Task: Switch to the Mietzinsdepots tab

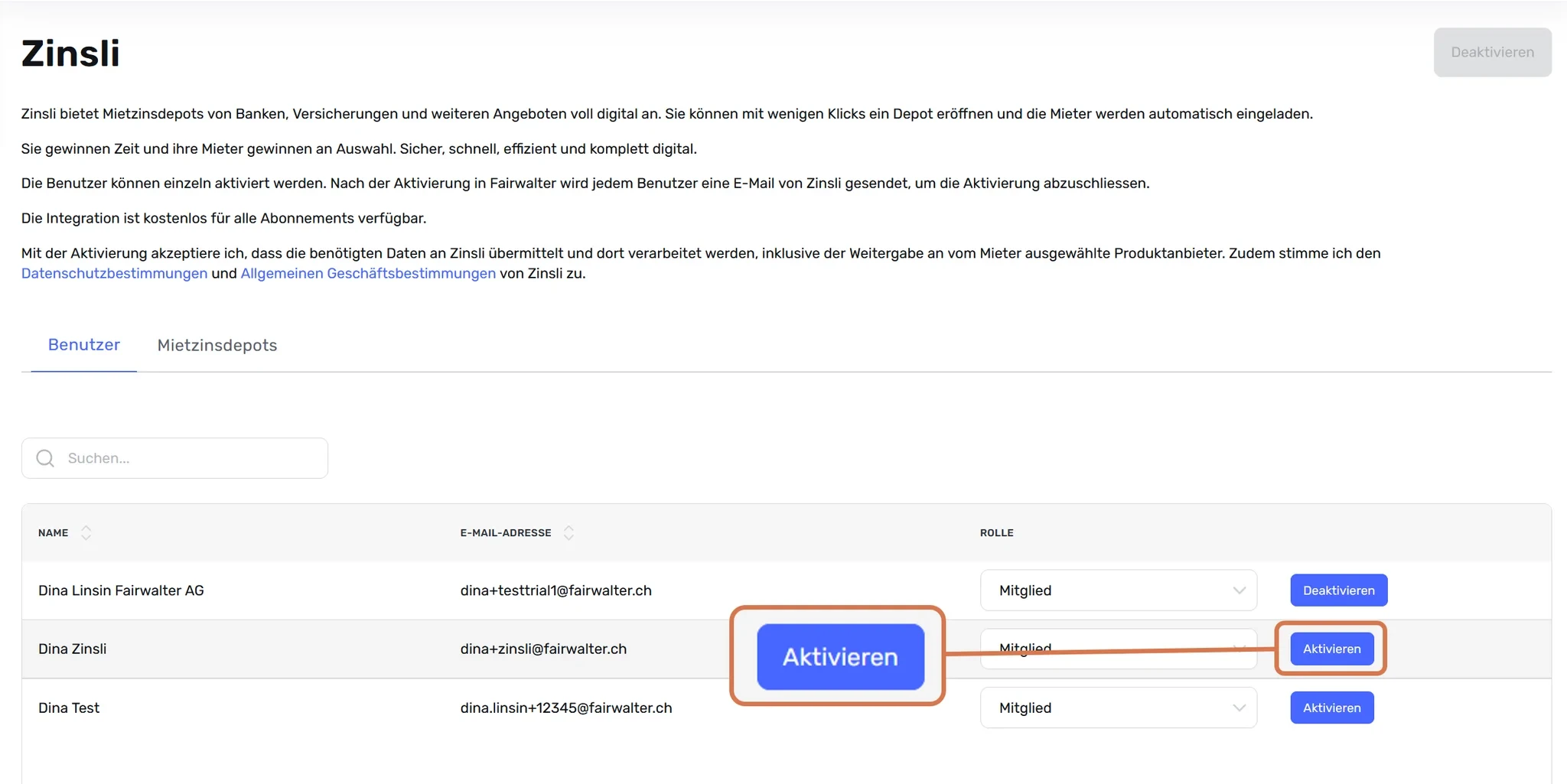Action: (x=217, y=346)
